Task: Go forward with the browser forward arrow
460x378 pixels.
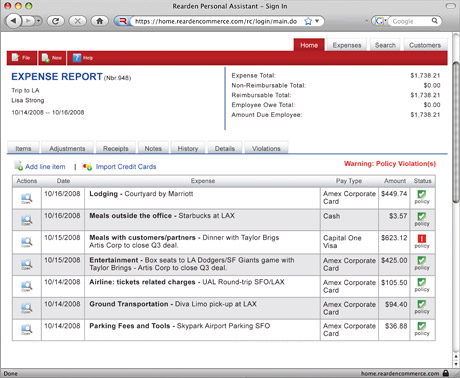Action: click(28, 21)
